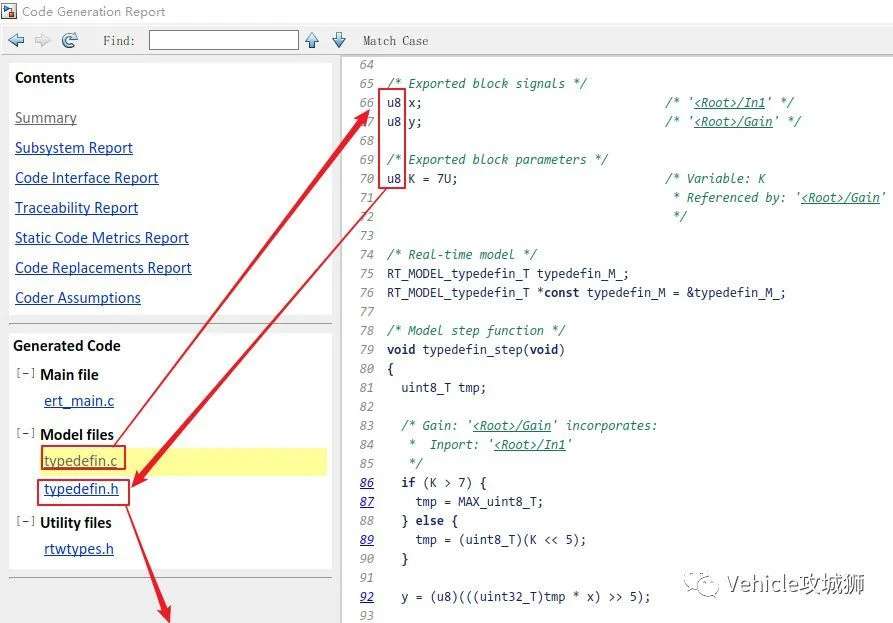Collapse the Main file section
Viewport: 893px width, 623px height.
(x=25, y=374)
